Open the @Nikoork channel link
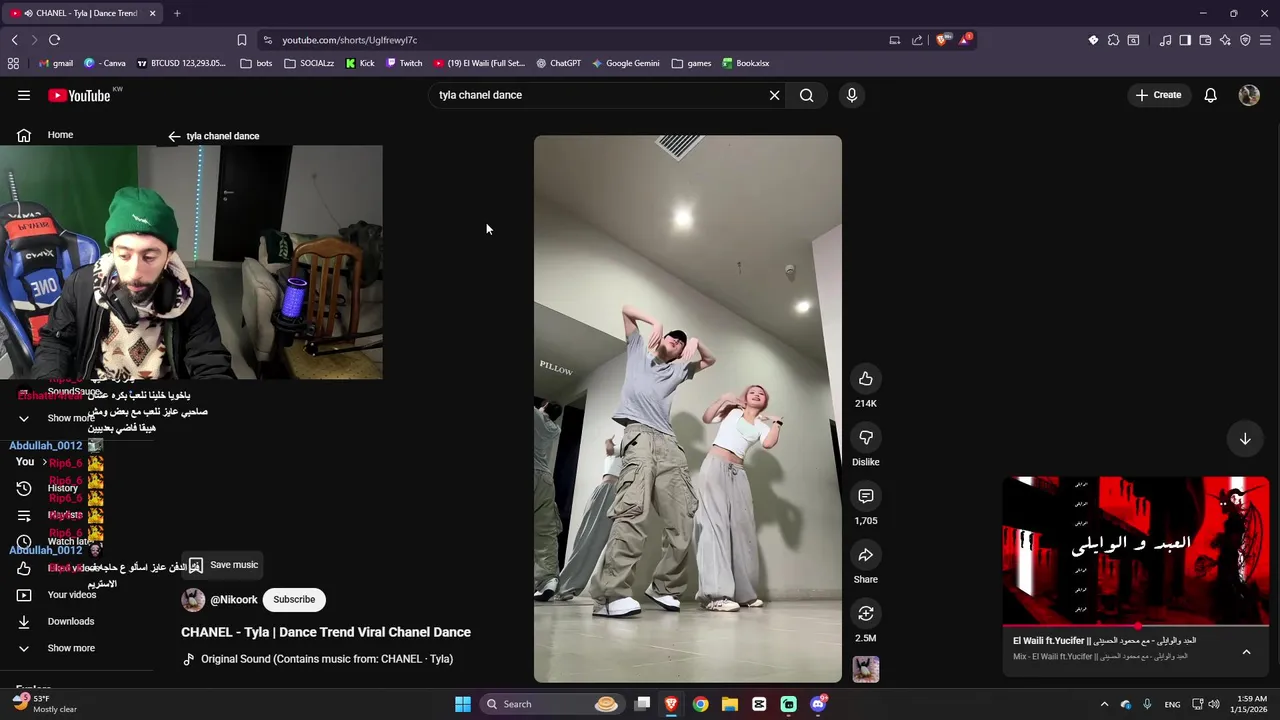Viewport: 1280px width, 720px height. point(234,600)
